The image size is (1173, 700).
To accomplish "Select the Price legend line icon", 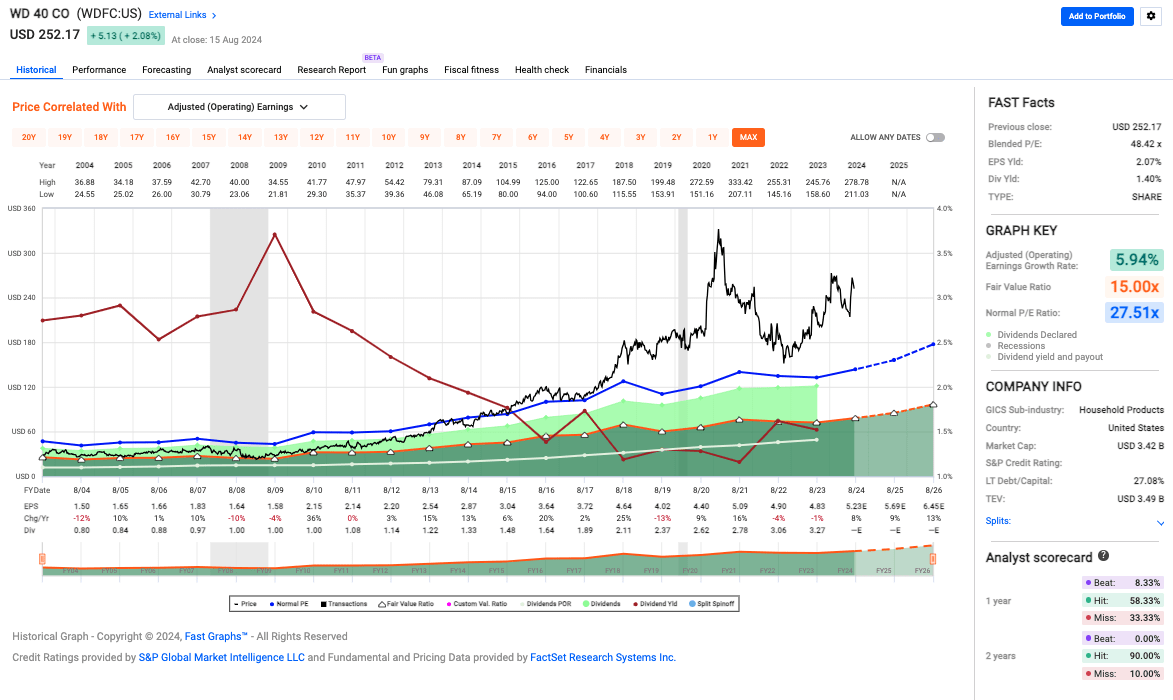I will pyautogui.click(x=237, y=604).
